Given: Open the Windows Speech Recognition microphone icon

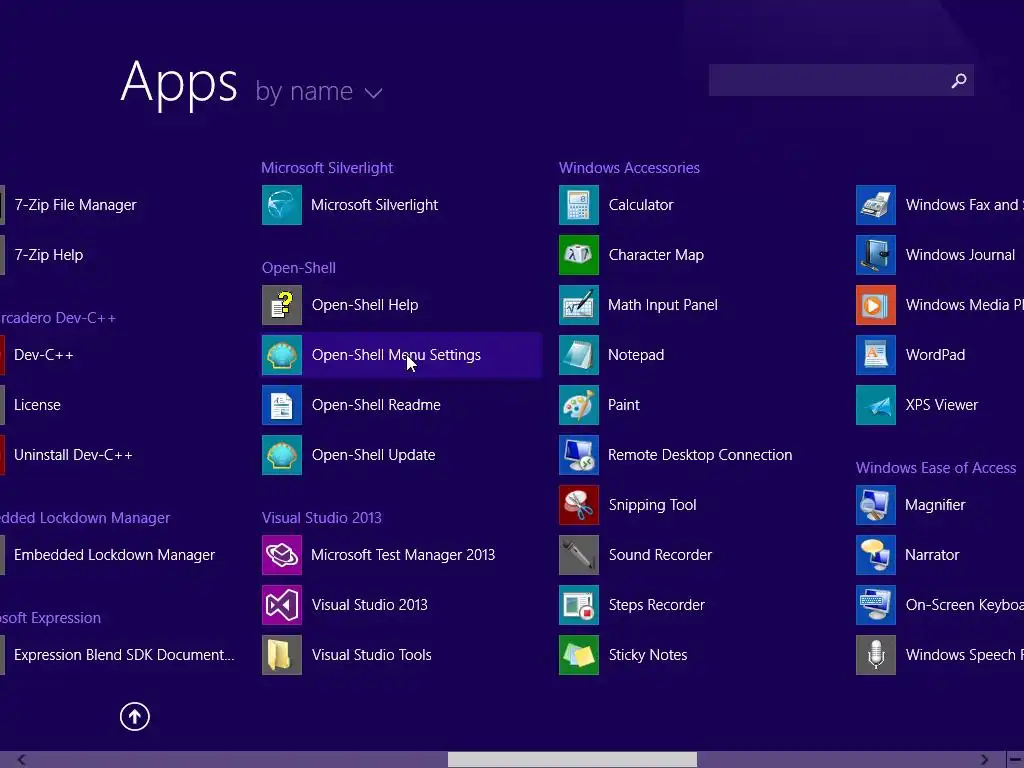Looking at the screenshot, I should click(876, 655).
